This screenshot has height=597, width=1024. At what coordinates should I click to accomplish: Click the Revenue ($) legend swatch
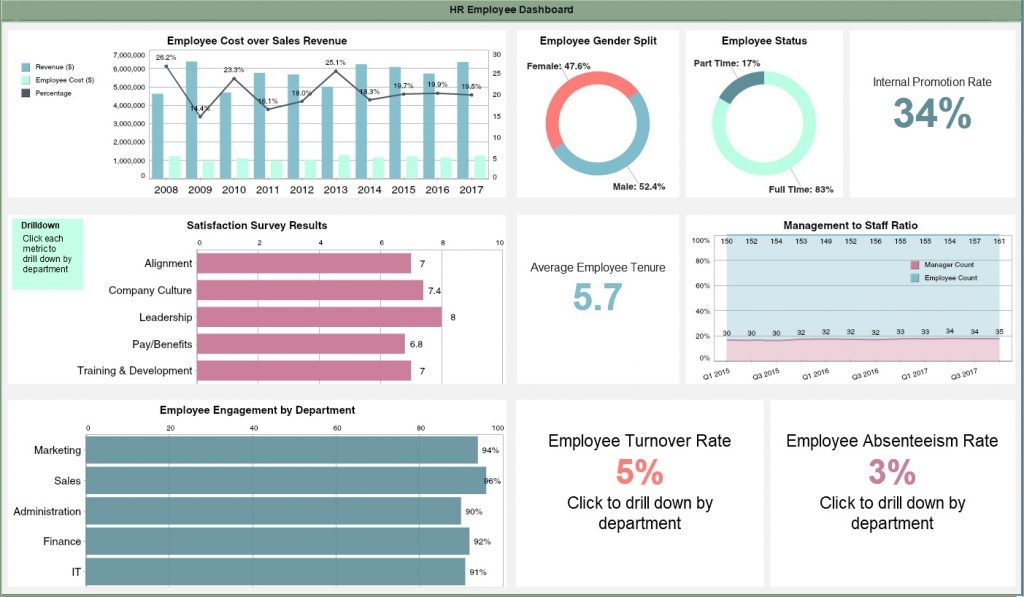click(x=26, y=66)
